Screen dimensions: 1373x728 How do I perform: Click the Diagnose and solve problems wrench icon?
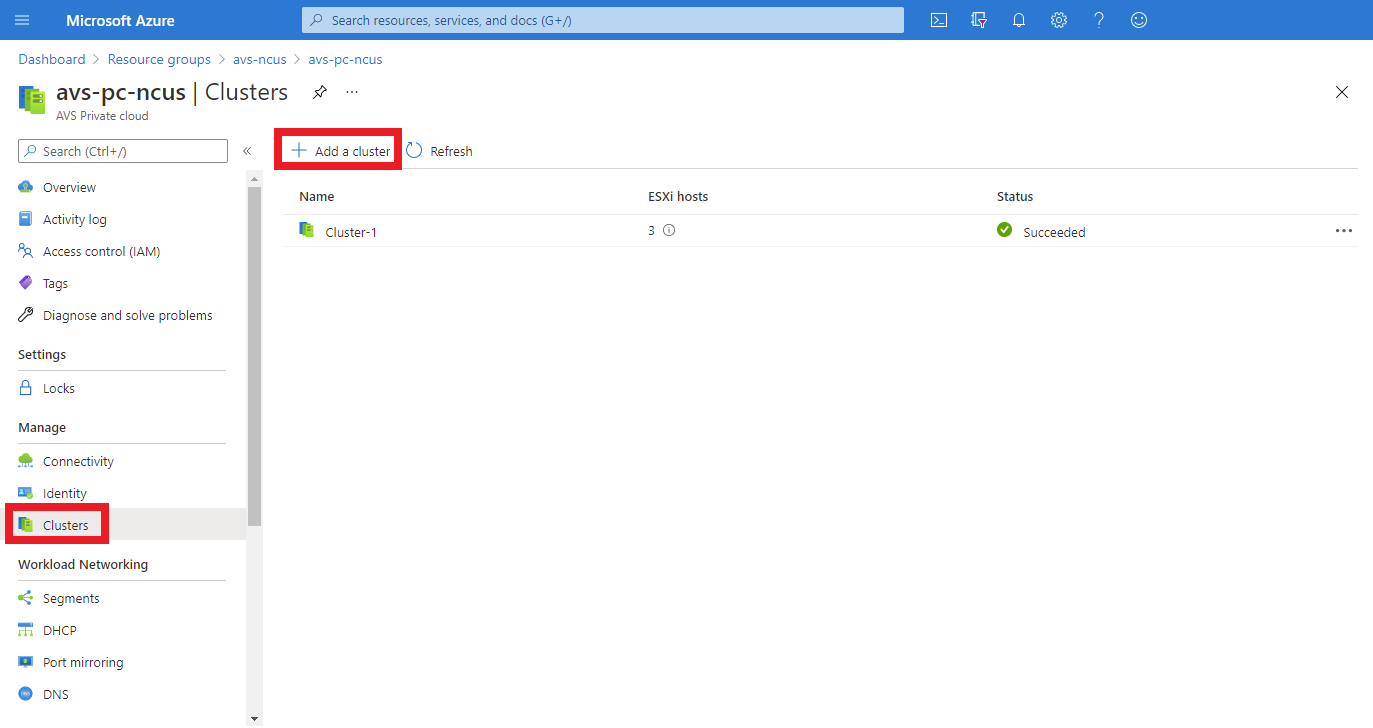(26, 315)
